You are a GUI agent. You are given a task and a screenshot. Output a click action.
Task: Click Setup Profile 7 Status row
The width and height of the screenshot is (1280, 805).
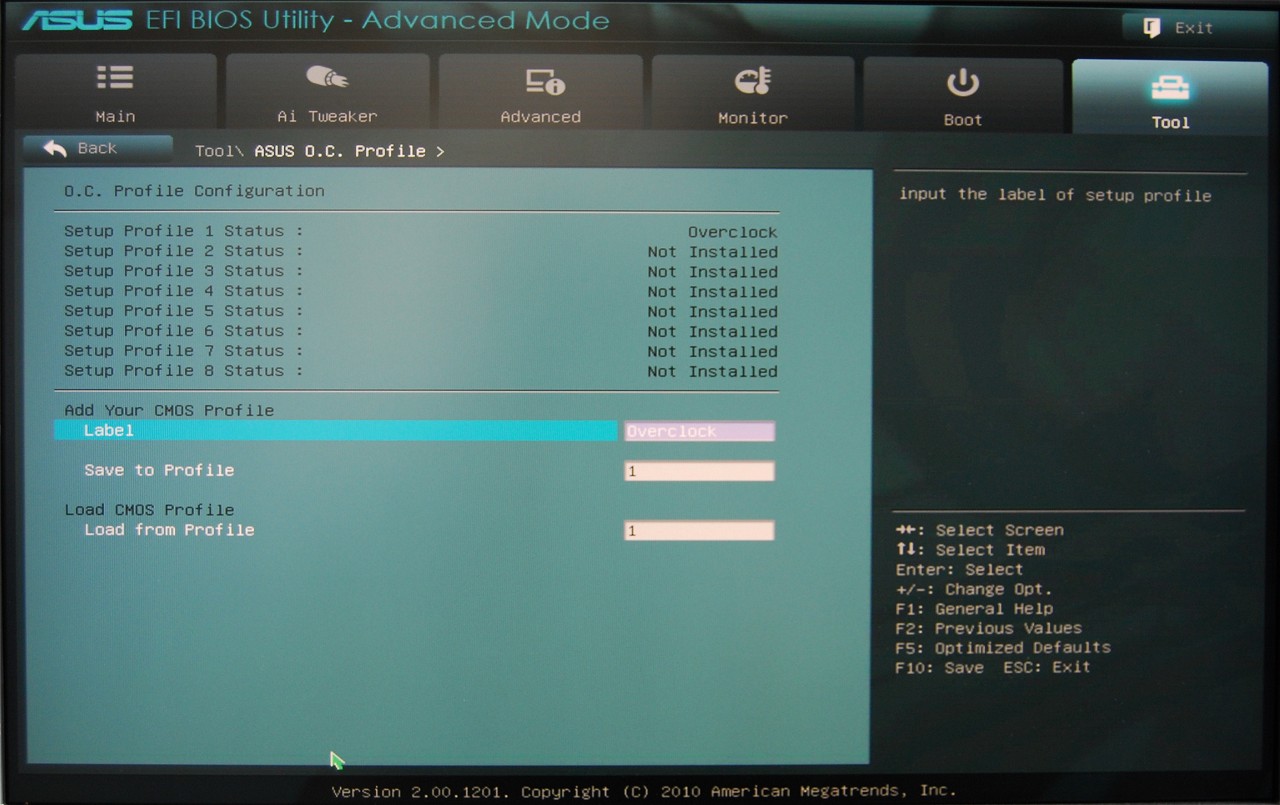point(420,351)
